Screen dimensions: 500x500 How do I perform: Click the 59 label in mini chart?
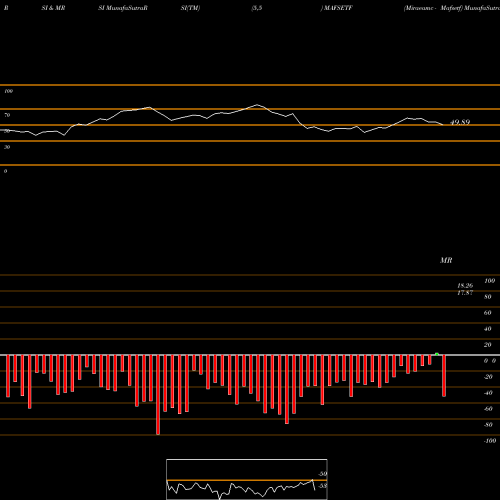323,474
